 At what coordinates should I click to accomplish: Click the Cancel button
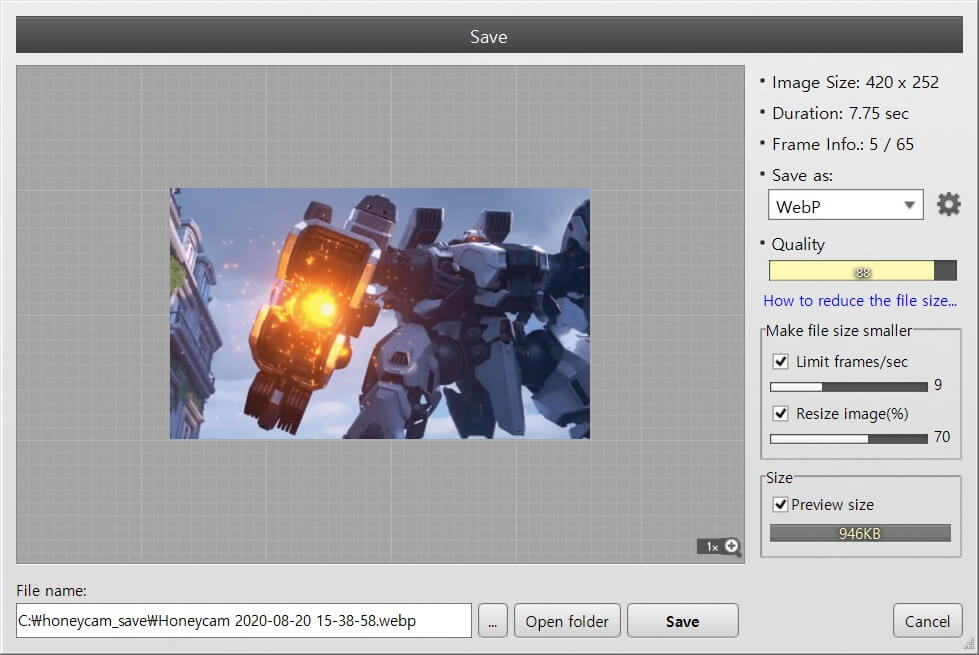pos(927,621)
